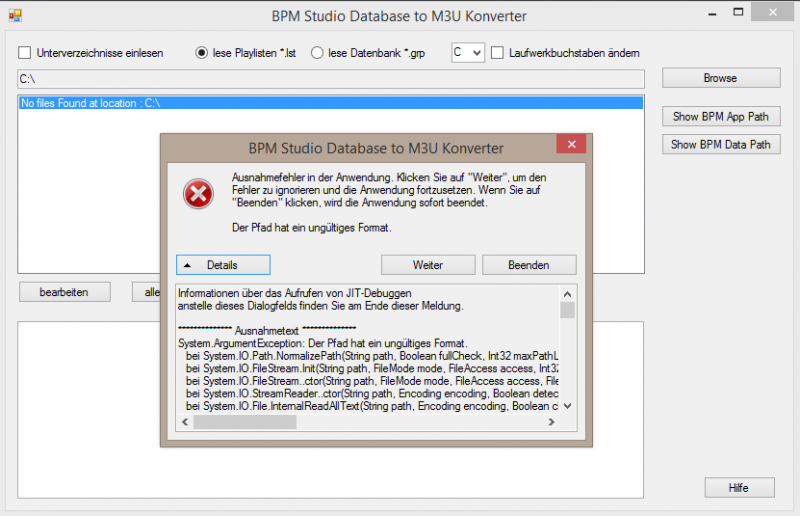This screenshot has width=800, height=516.
Task: Click Show BPM Data Path button
Action: coord(721,144)
